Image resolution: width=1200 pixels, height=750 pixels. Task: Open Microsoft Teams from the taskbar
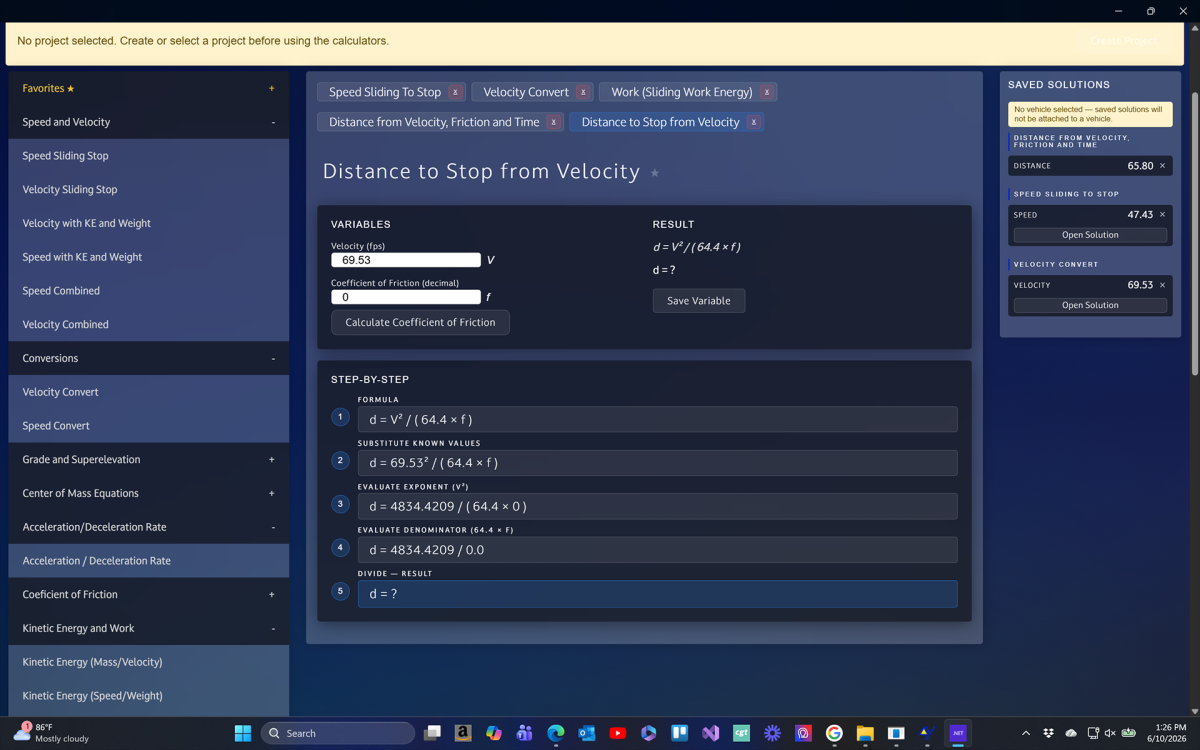(x=525, y=733)
